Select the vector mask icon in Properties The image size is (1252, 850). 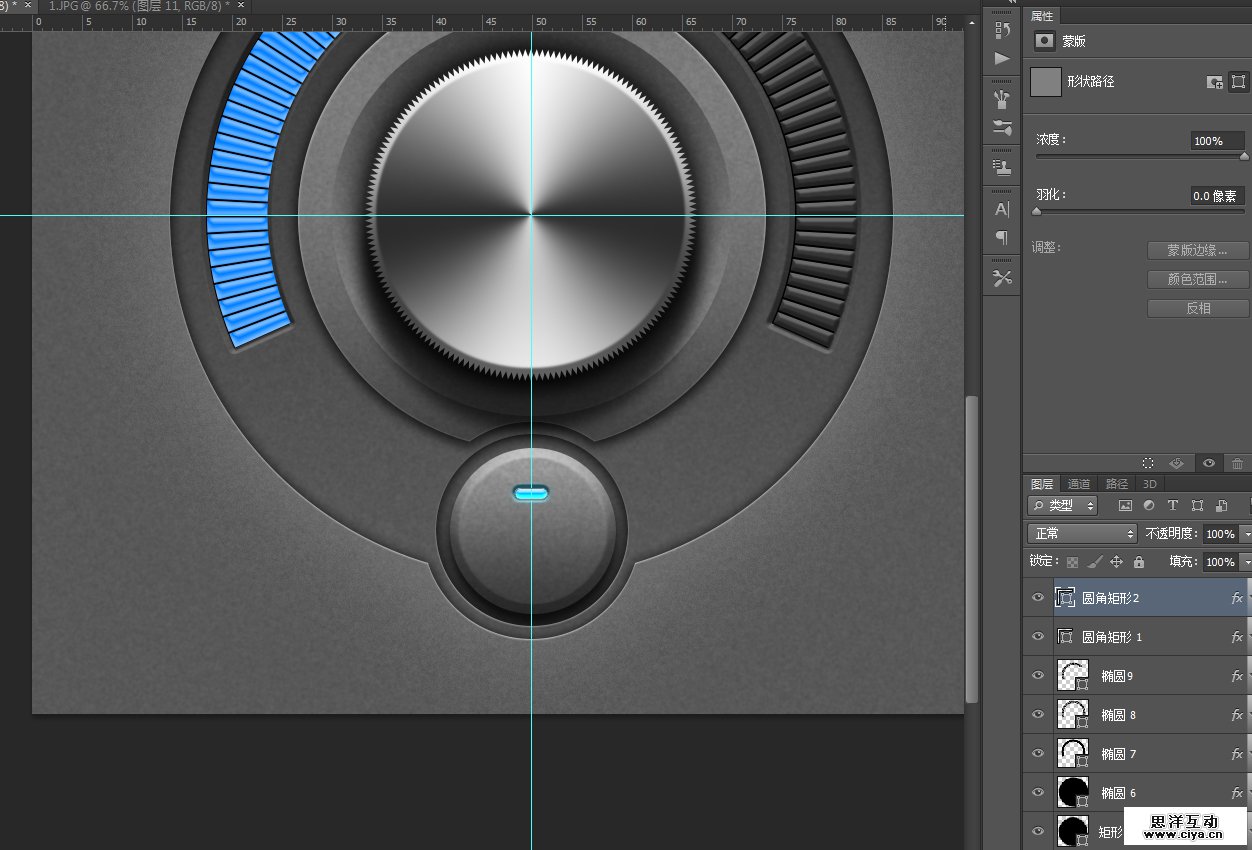click(1238, 82)
